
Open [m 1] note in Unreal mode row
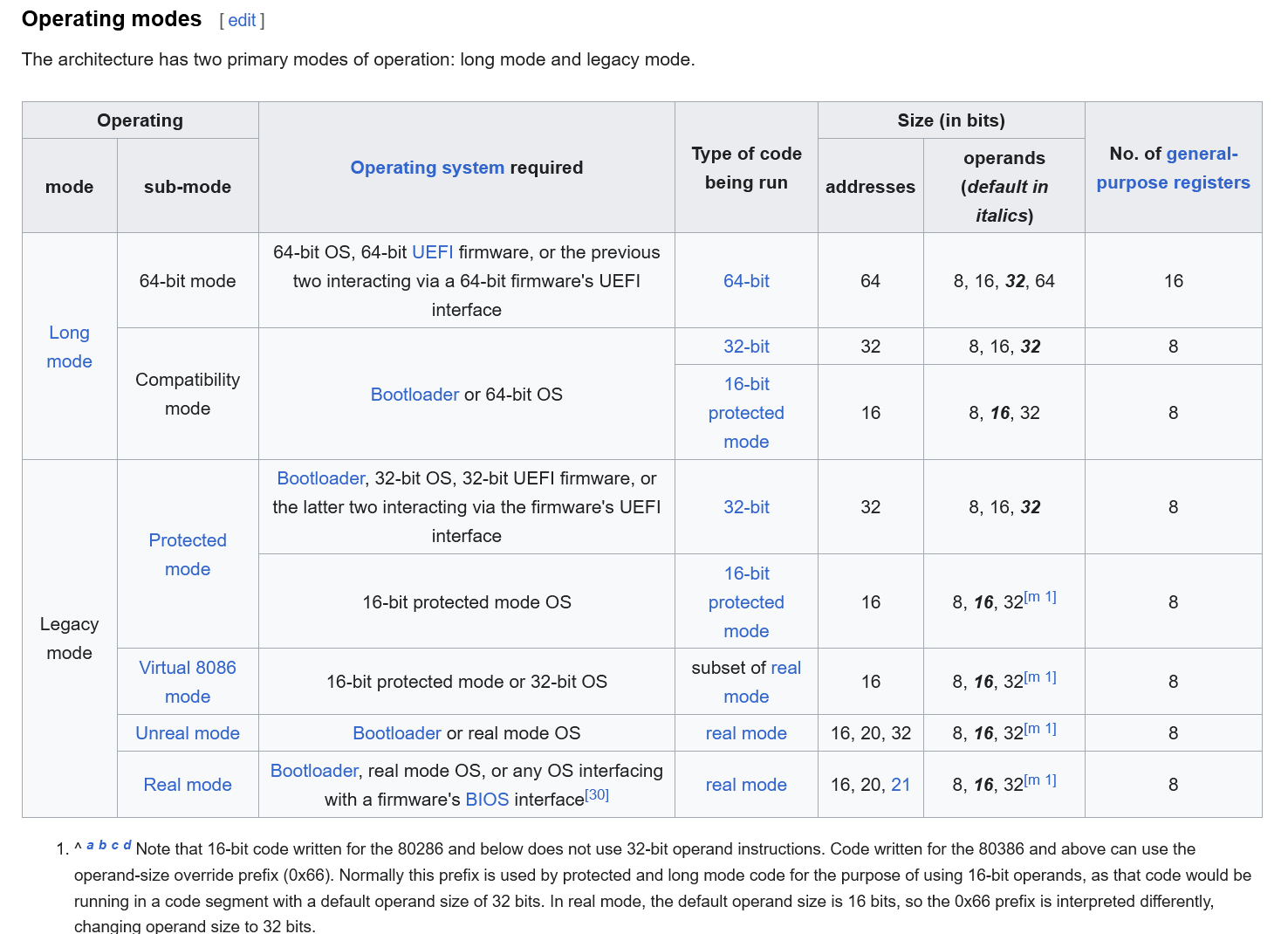pyautogui.click(x=1040, y=728)
